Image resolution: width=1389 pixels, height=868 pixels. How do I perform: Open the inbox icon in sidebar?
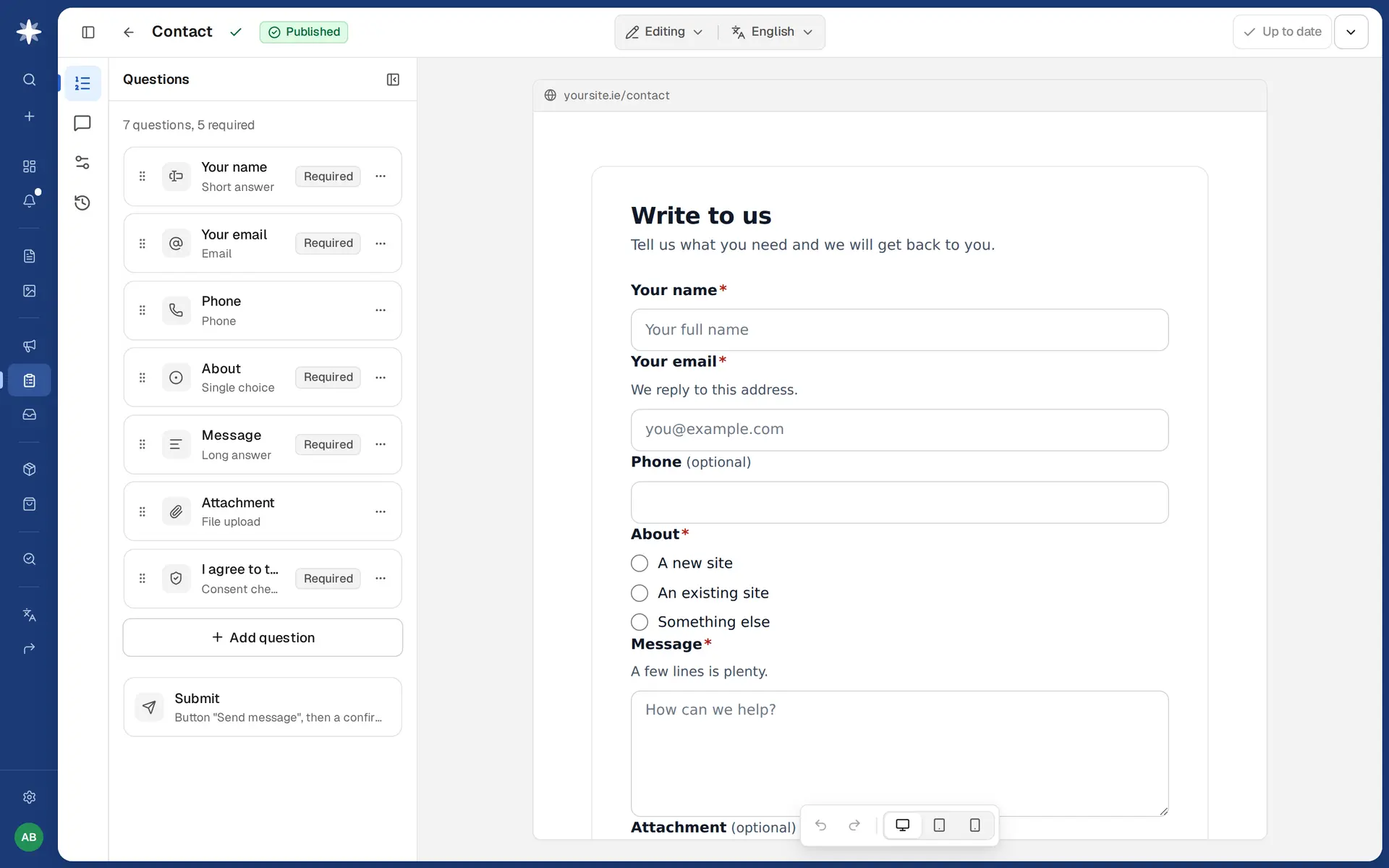pyautogui.click(x=29, y=414)
